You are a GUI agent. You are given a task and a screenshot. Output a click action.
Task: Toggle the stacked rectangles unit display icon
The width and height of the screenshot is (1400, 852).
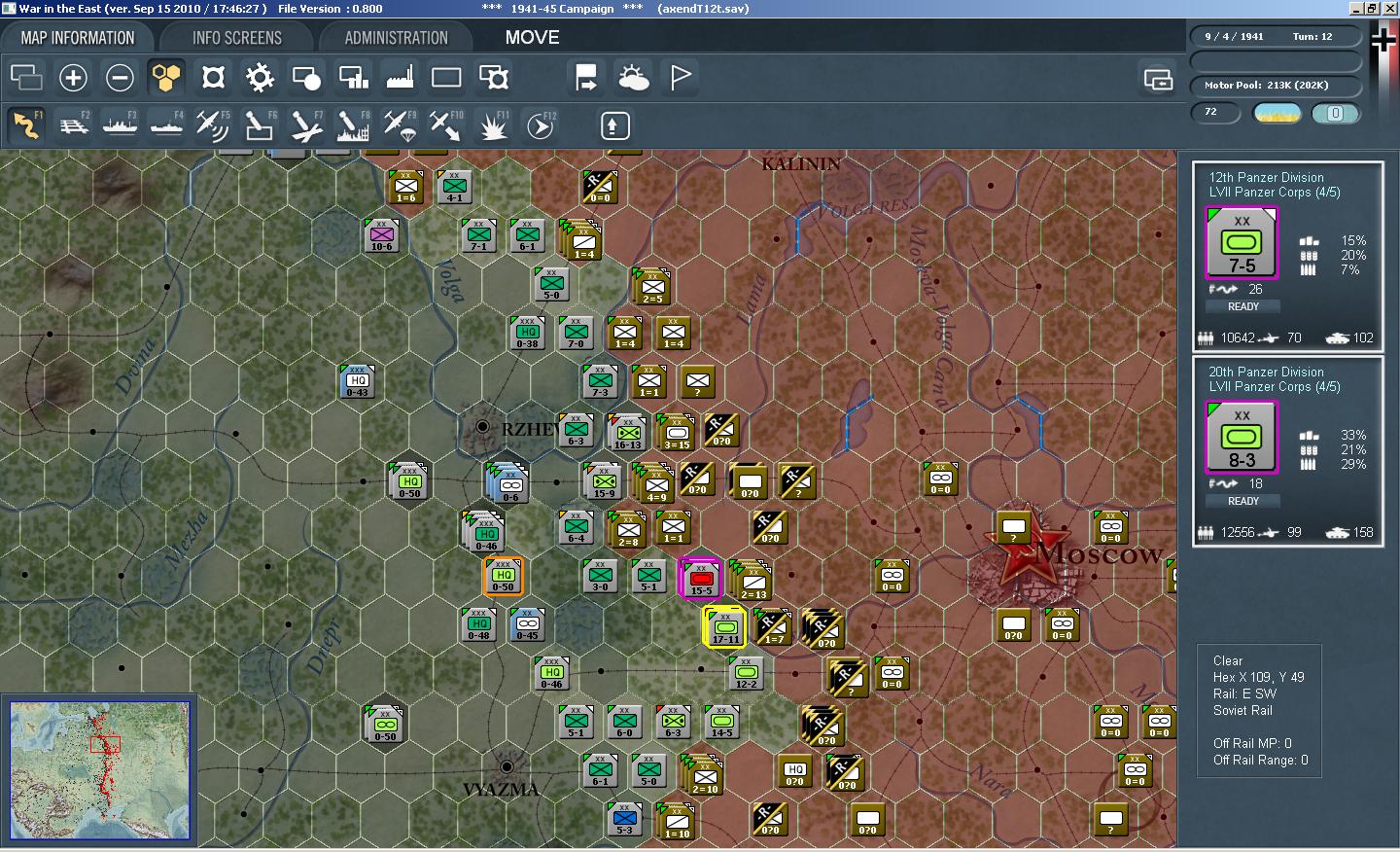pyautogui.click(x=26, y=78)
